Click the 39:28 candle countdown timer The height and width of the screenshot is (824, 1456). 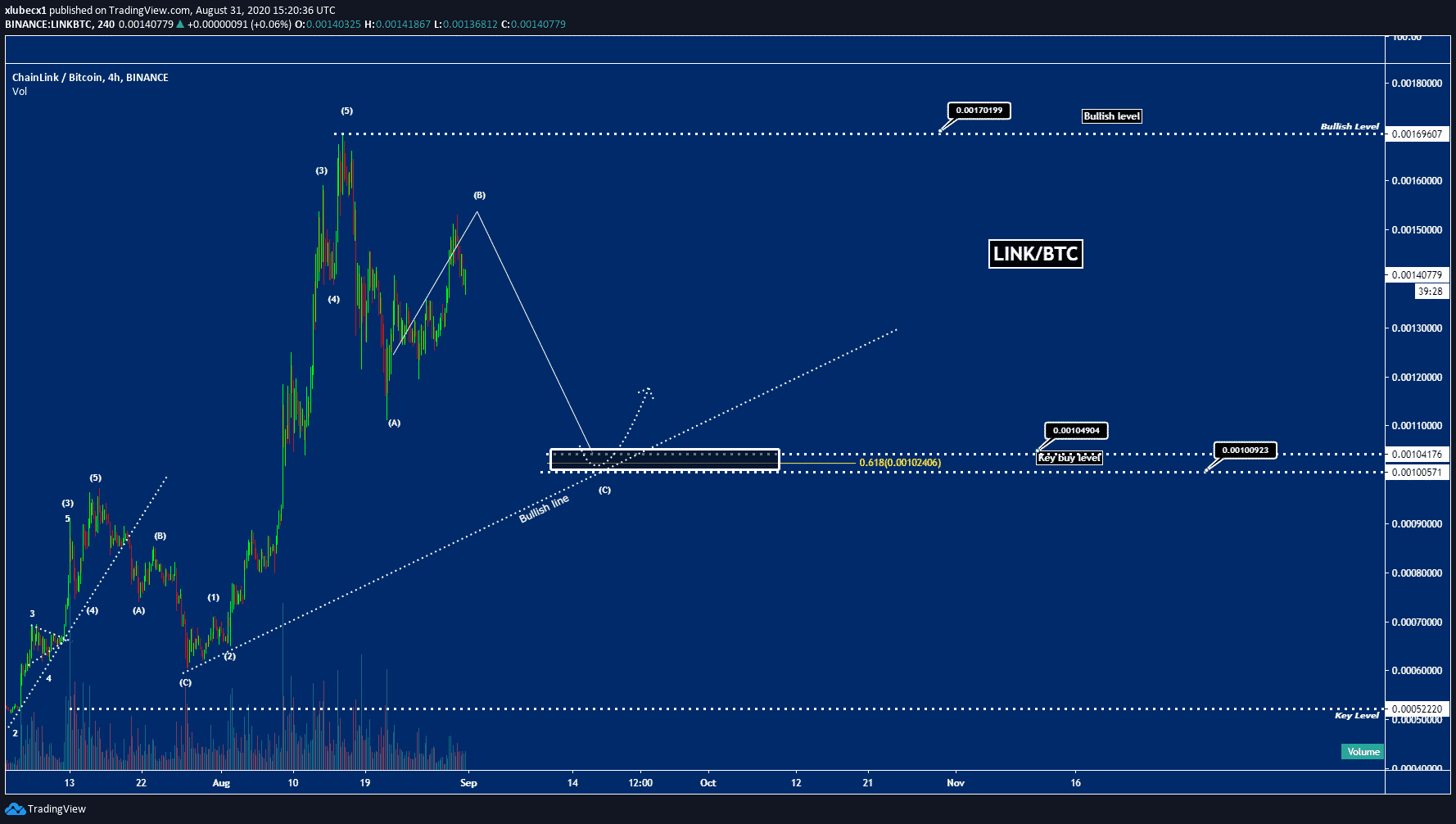[1430, 292]
